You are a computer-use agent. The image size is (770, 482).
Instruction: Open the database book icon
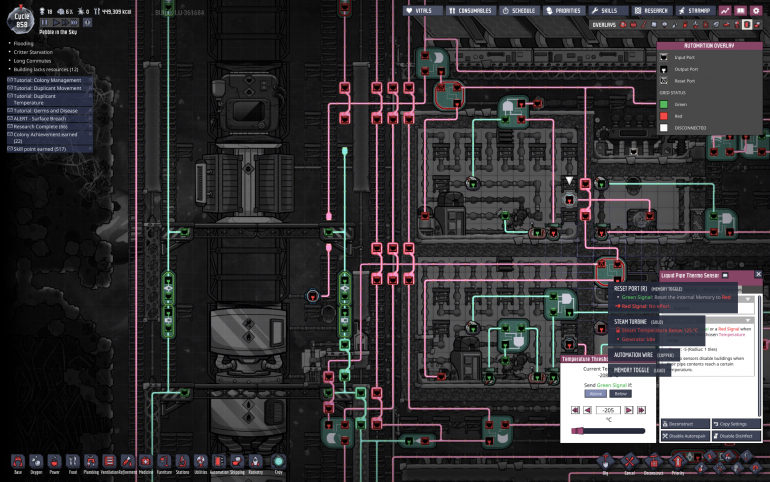click(740, 11)
